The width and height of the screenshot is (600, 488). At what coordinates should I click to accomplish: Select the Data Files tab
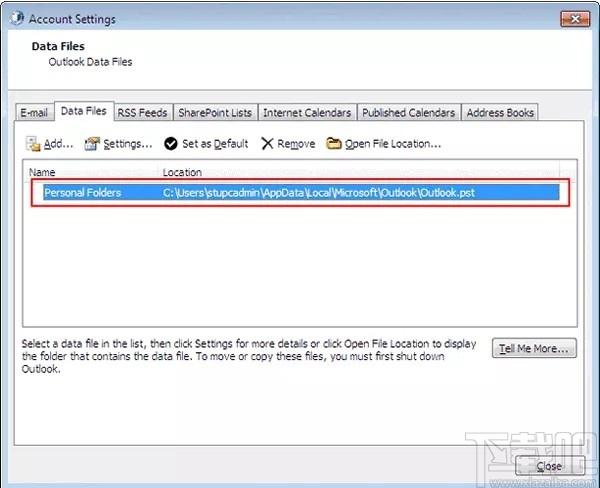click(83, 112)
